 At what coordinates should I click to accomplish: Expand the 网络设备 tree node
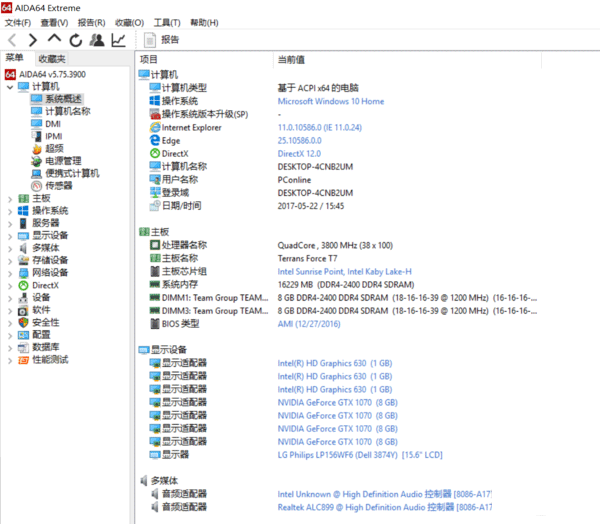coord(10,274)
